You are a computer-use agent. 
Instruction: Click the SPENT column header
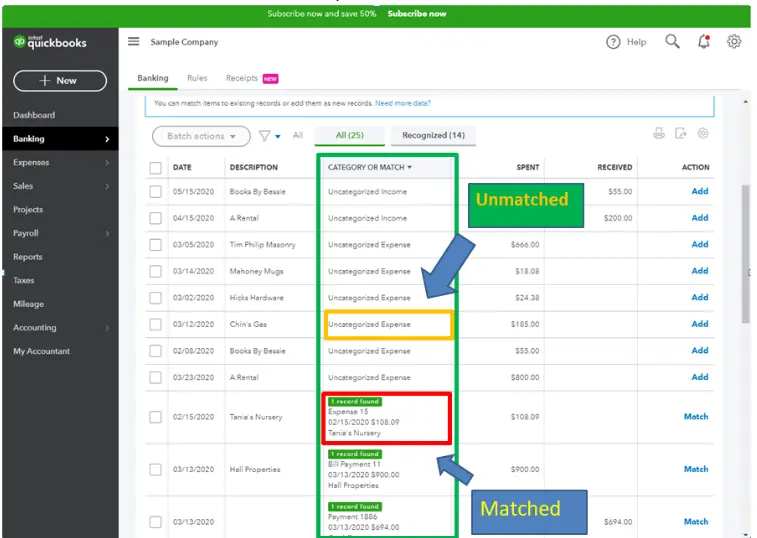point(528,168)
